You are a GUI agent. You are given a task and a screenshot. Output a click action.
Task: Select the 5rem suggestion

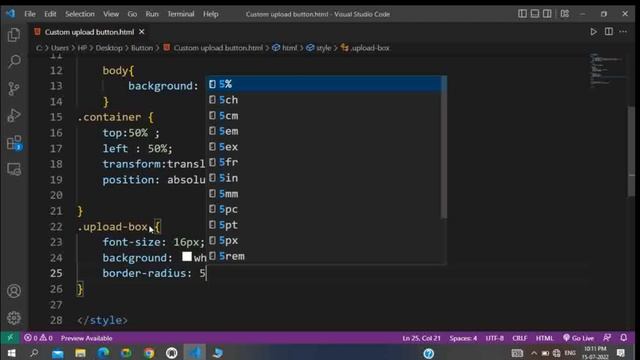(325, 256)
